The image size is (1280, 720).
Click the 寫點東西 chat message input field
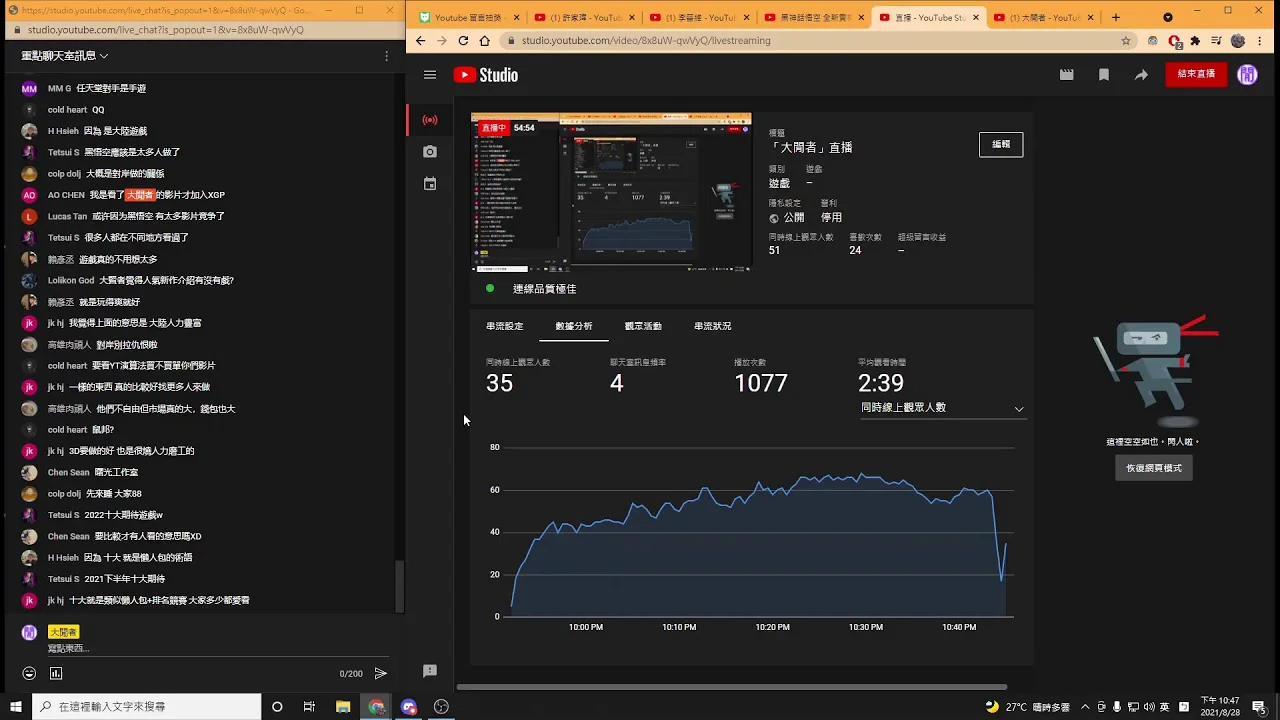180,649
